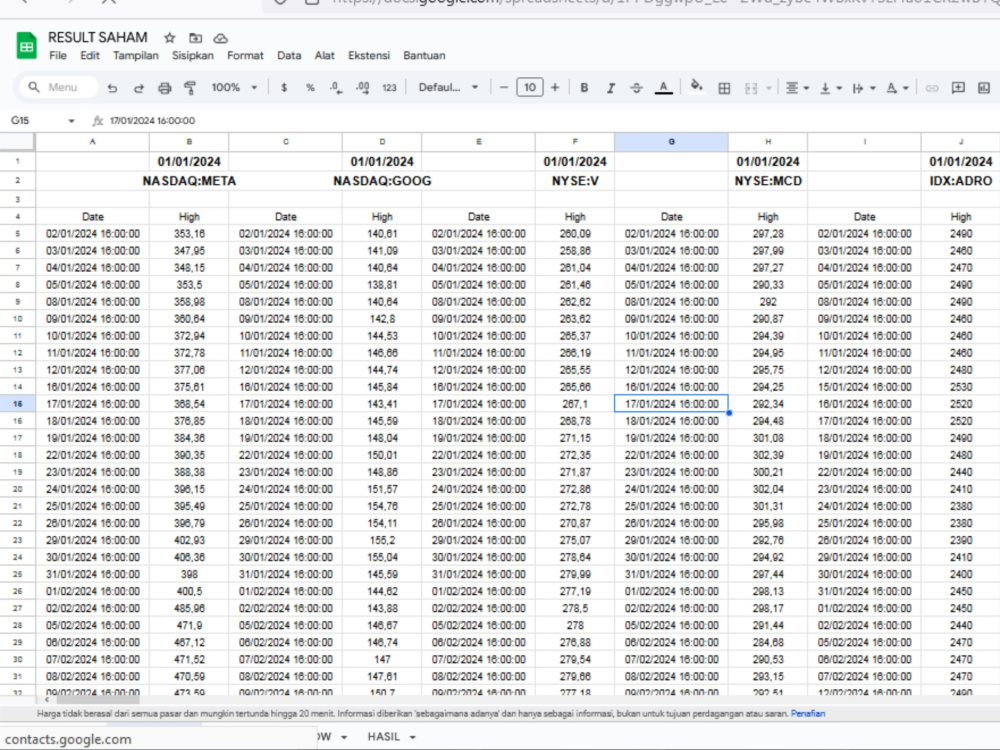Click the insert link icon
The image size is (1000, 750).
[932, 88]
